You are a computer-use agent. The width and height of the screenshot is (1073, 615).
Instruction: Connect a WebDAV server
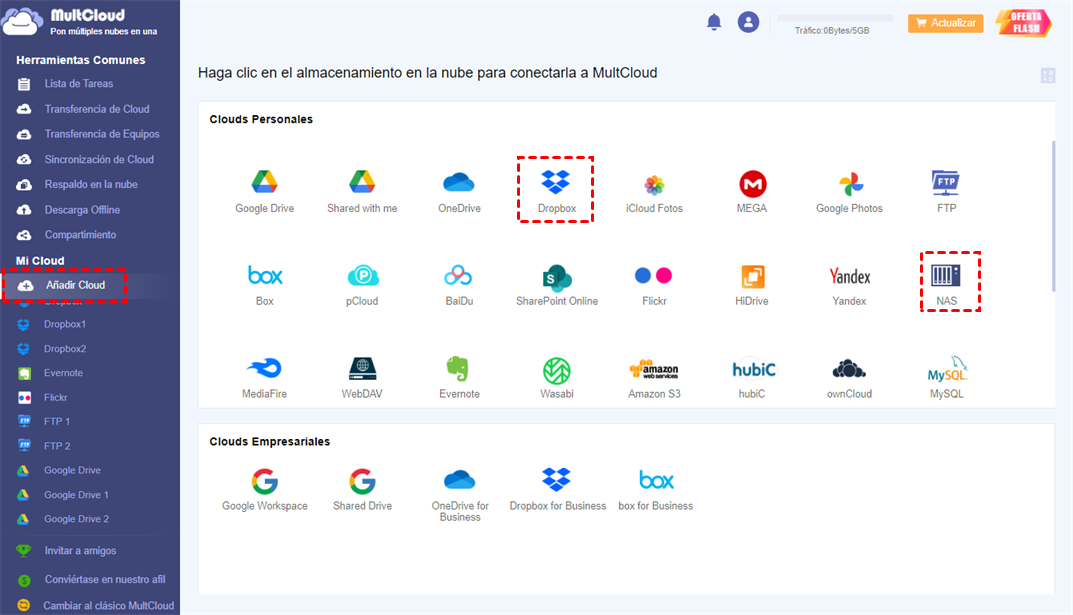click(362, 378)
